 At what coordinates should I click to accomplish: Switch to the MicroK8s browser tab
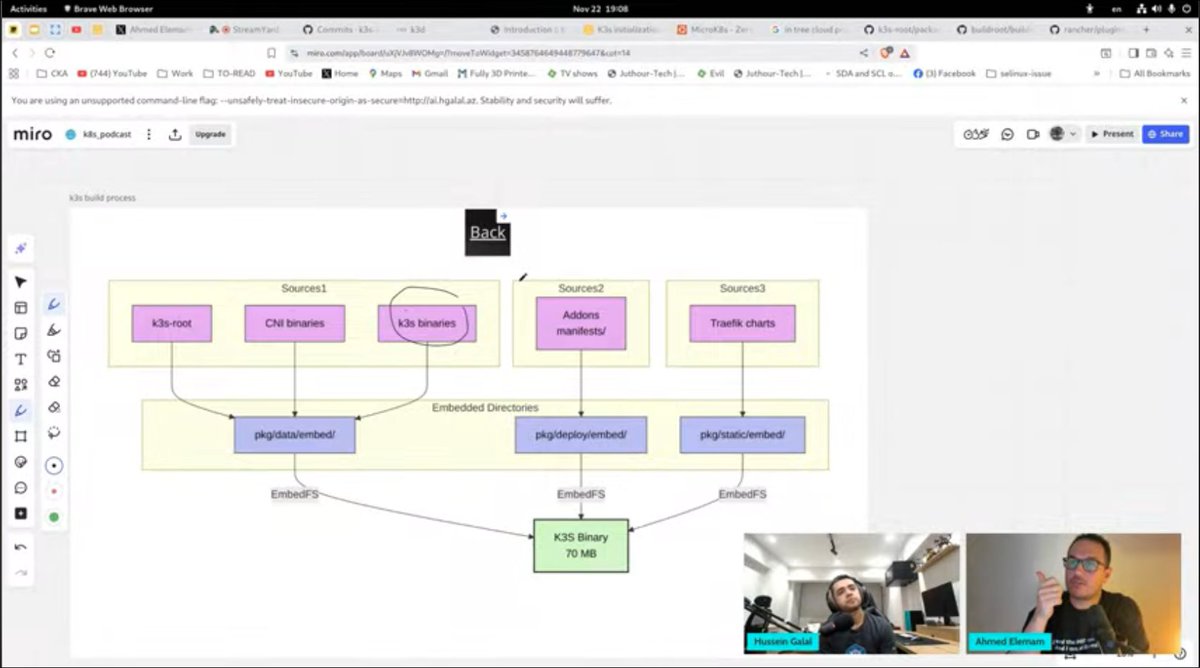(714, 30)
